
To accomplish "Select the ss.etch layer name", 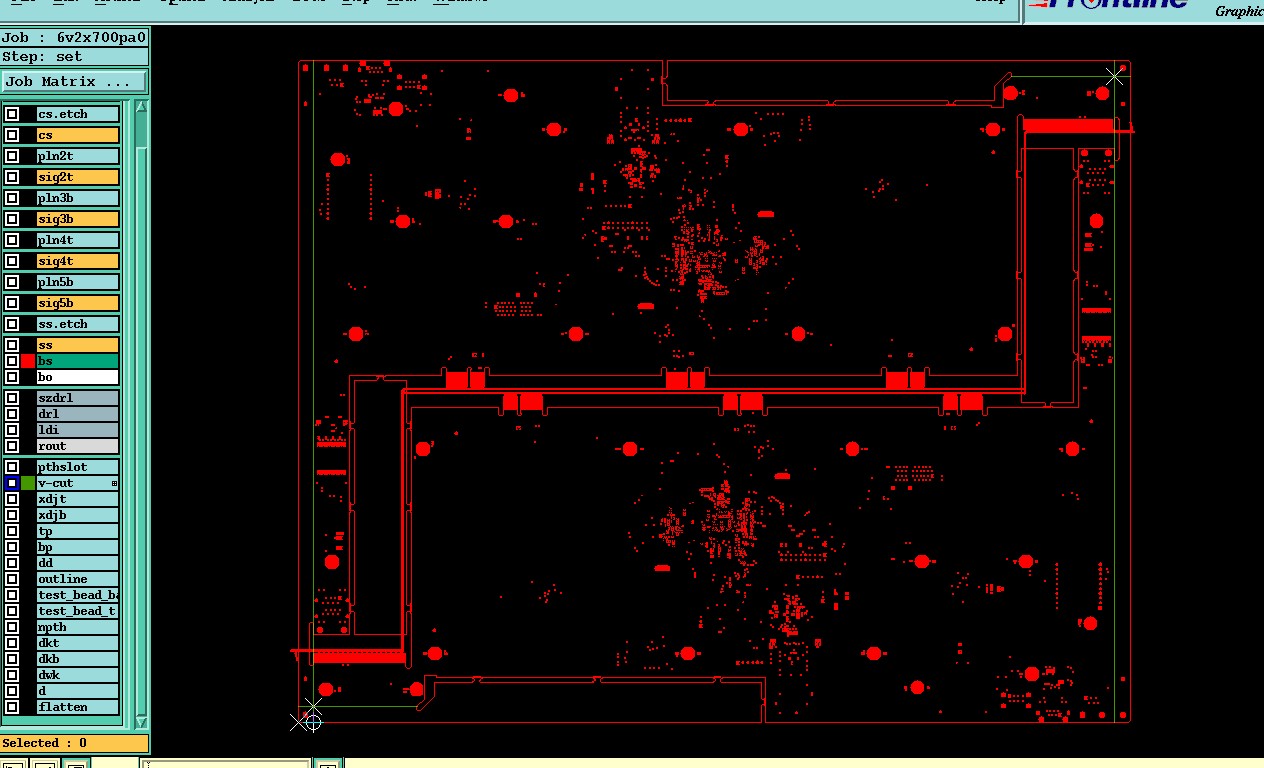I will (x=78, y=324).
